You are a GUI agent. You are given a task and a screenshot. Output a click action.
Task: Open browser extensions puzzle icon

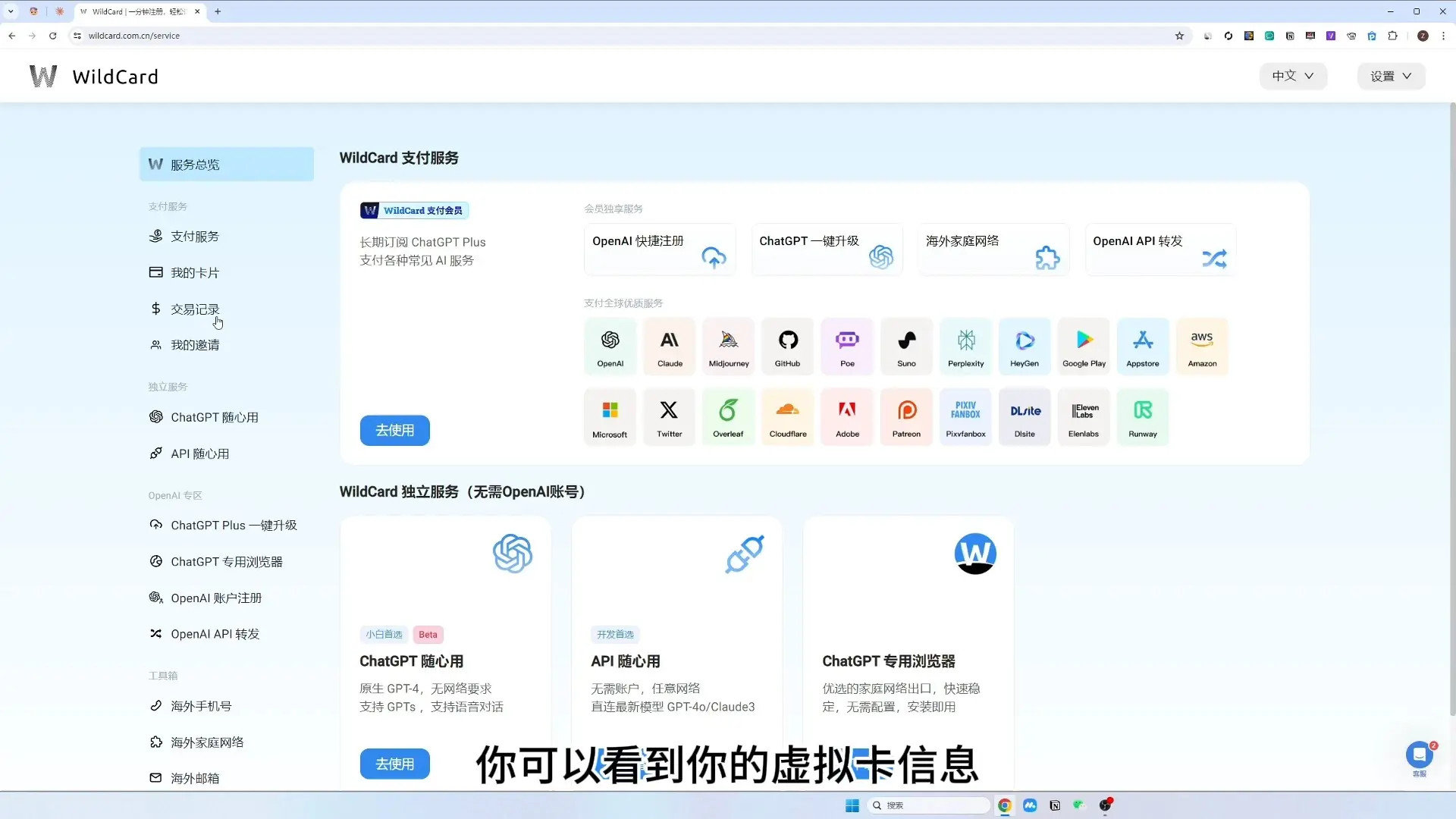point(1392,36)
